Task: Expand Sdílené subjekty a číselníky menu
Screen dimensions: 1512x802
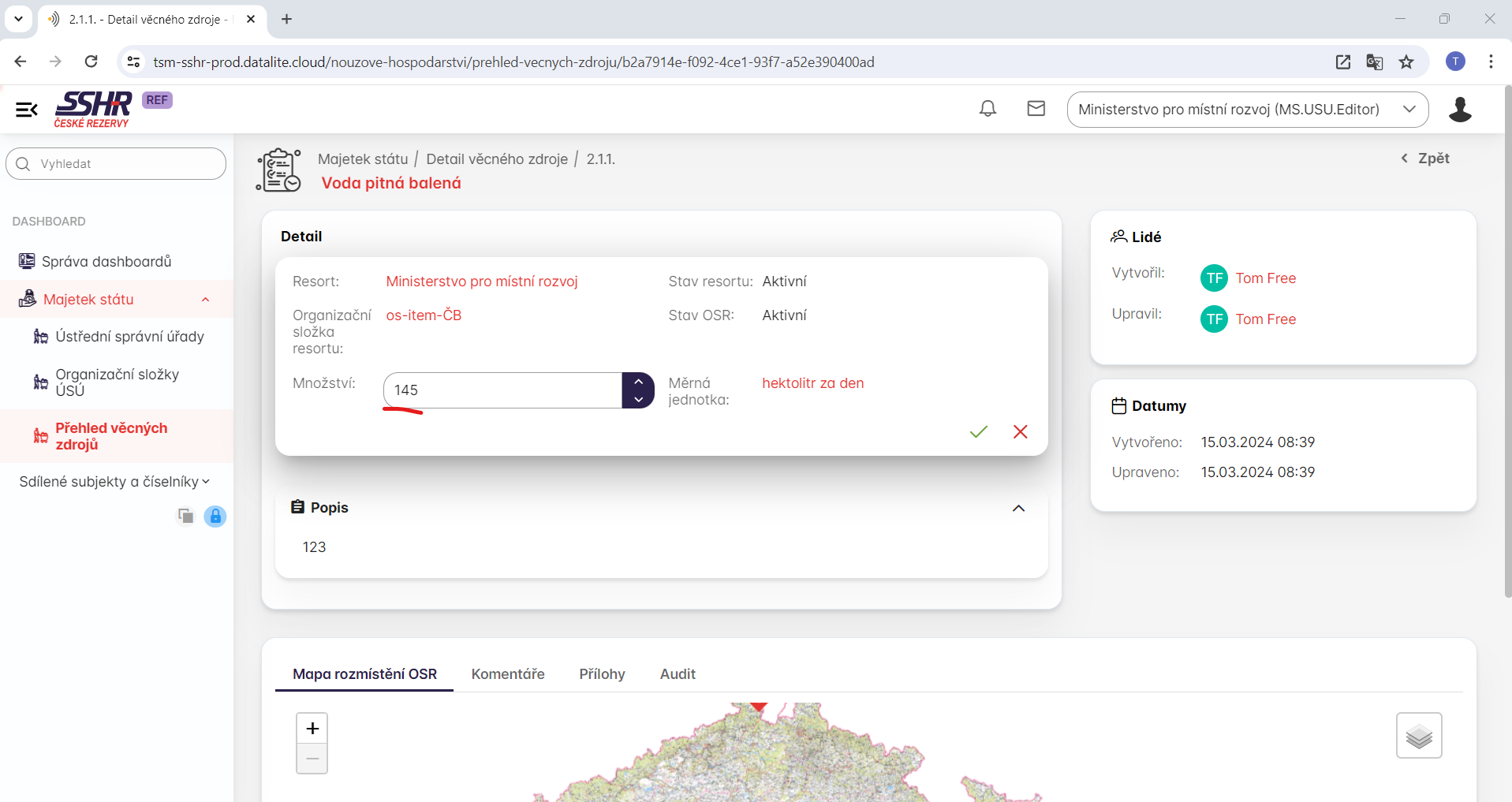Action: 115,482
